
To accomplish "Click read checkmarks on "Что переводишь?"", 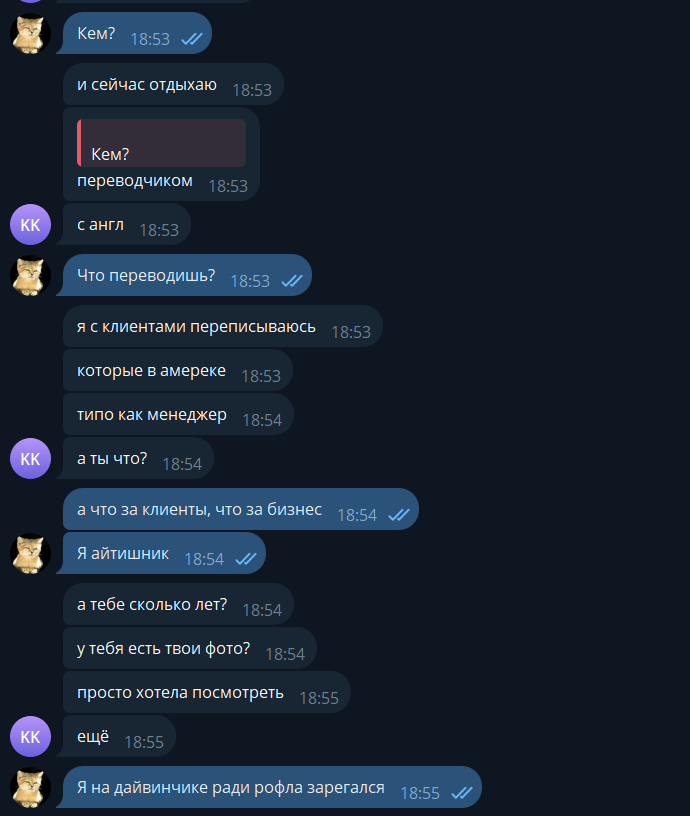I will pyautogui.click(x=292, y=281).
